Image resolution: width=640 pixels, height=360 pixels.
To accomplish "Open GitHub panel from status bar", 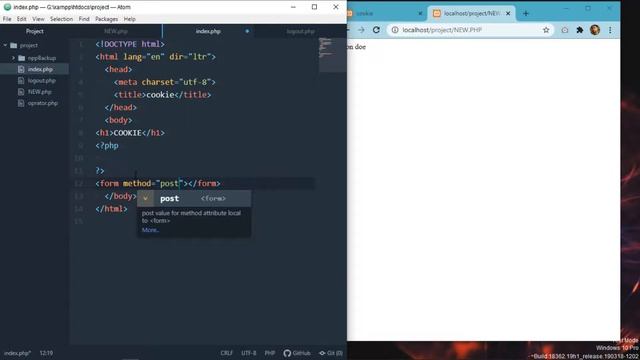I will [x=297, y=353].
